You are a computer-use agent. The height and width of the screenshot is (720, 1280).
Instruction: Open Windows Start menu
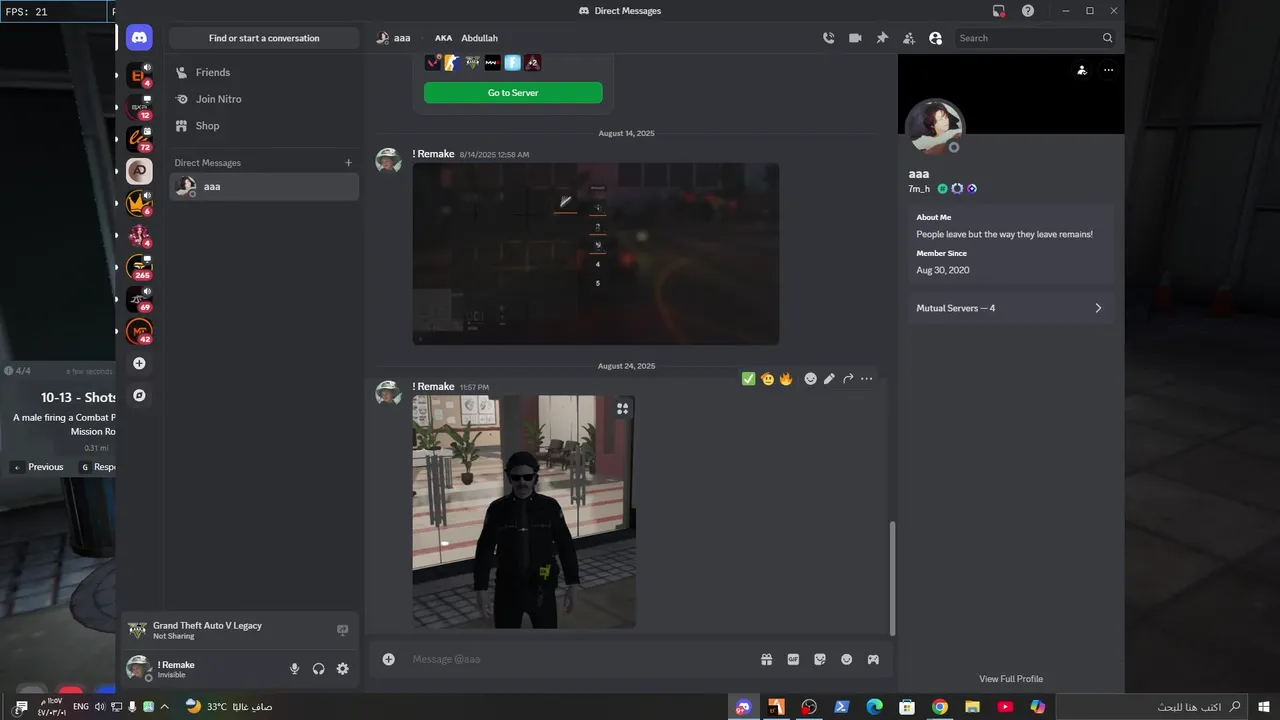point(1264,707)
